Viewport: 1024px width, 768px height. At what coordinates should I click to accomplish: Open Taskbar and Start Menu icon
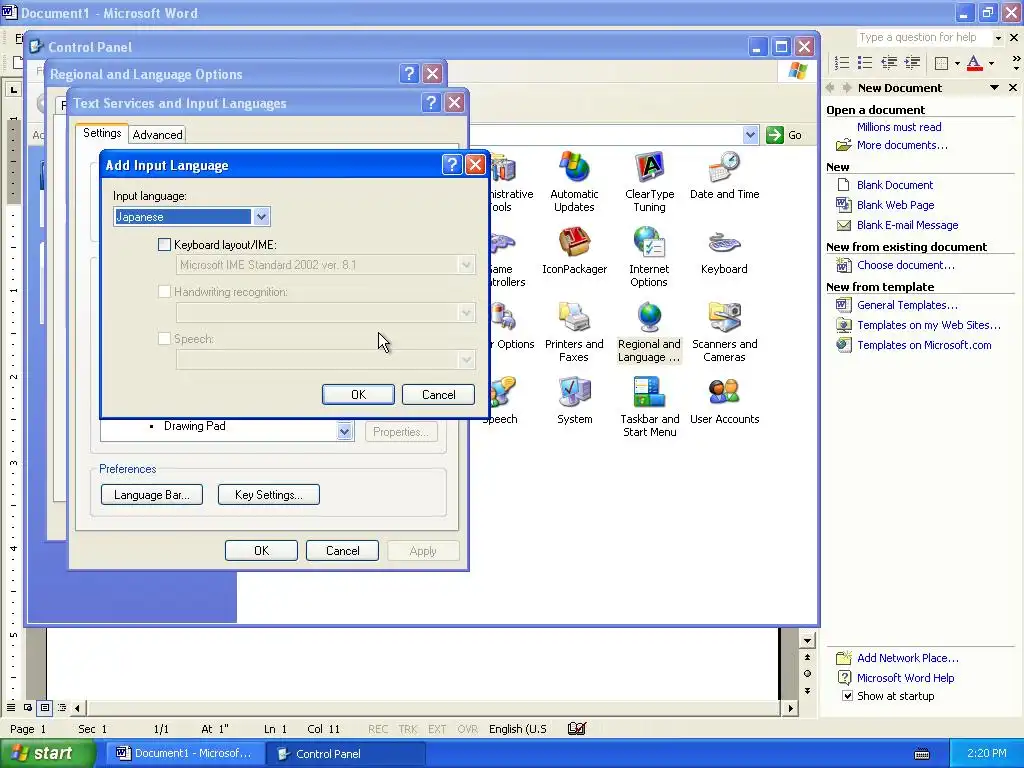[x=649, y=408]
